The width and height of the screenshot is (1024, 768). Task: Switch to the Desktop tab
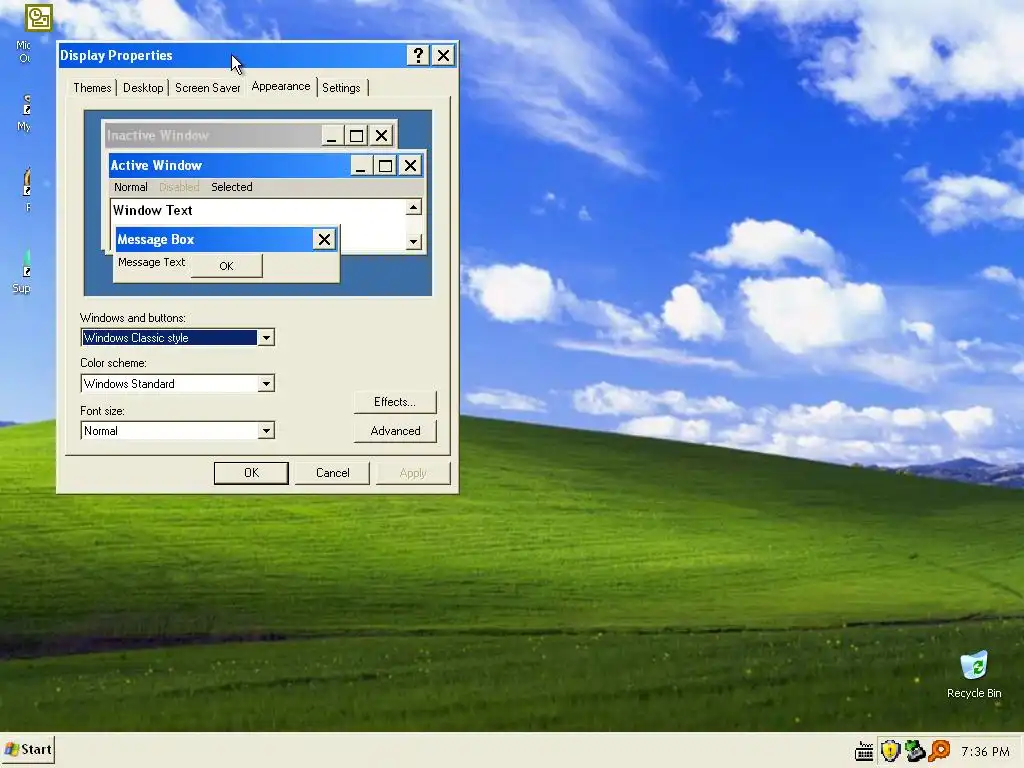(x=143, y=88)
